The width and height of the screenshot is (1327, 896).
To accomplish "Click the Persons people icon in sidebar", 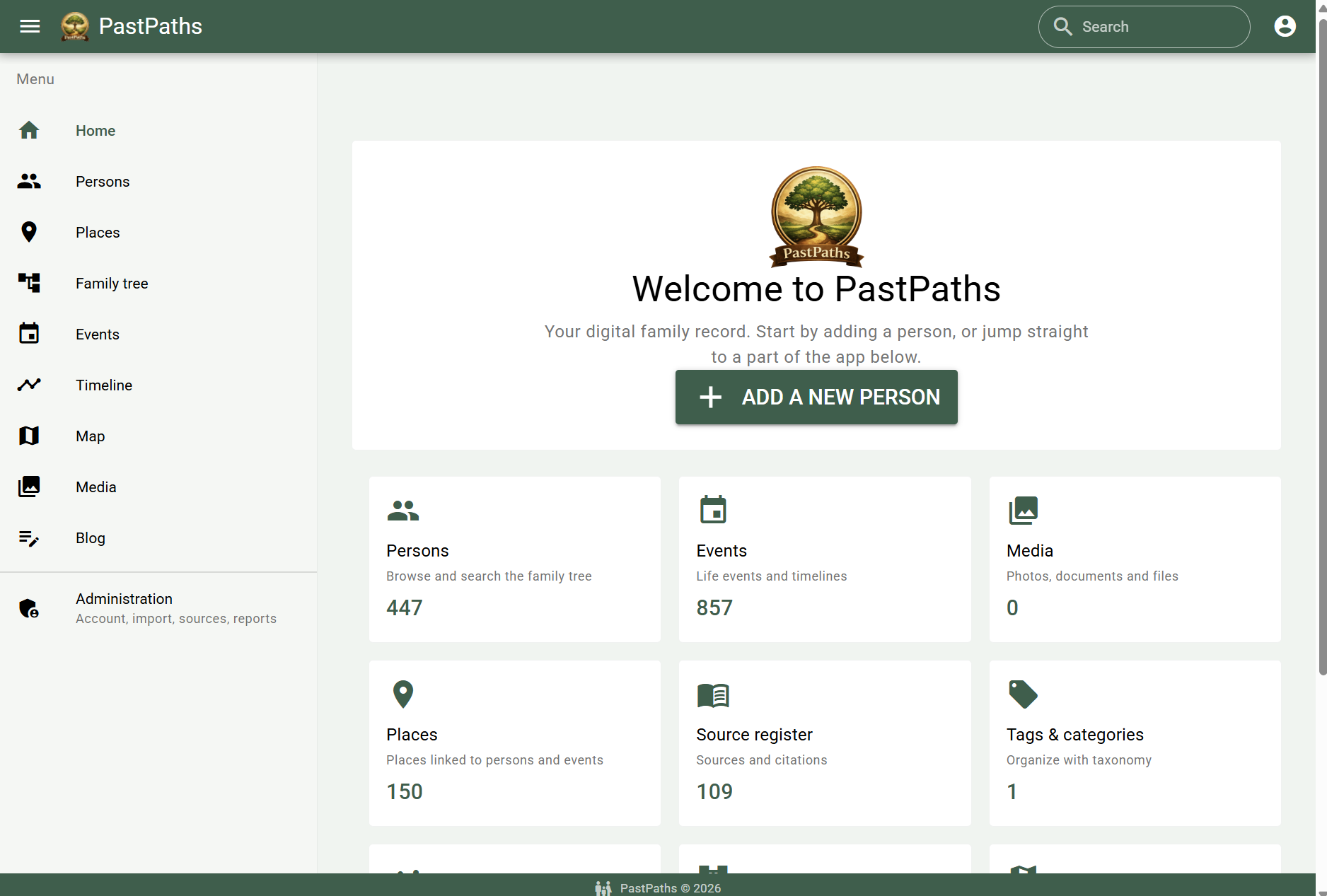I will point(29,181).
